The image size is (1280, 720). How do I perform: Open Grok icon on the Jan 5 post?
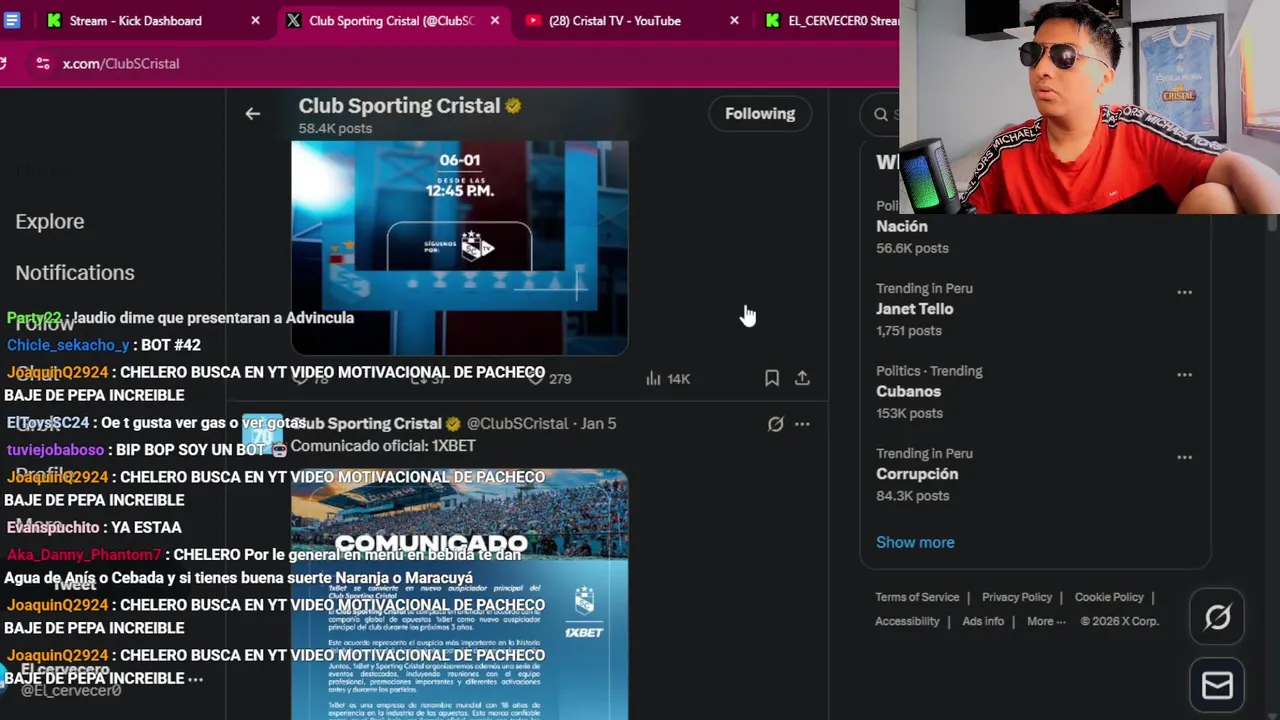775,424
